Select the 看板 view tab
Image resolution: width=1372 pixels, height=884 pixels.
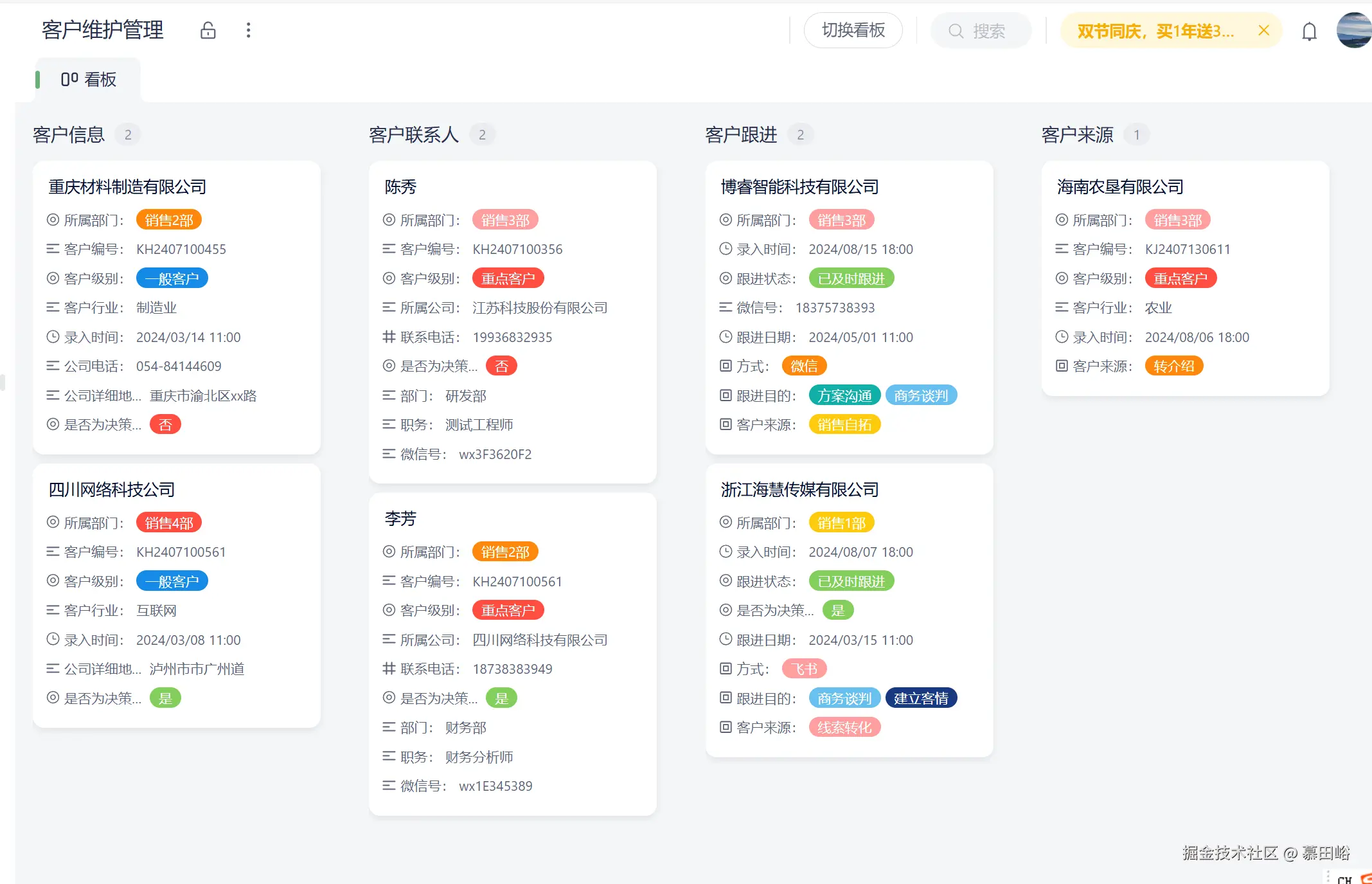point(89,80)
